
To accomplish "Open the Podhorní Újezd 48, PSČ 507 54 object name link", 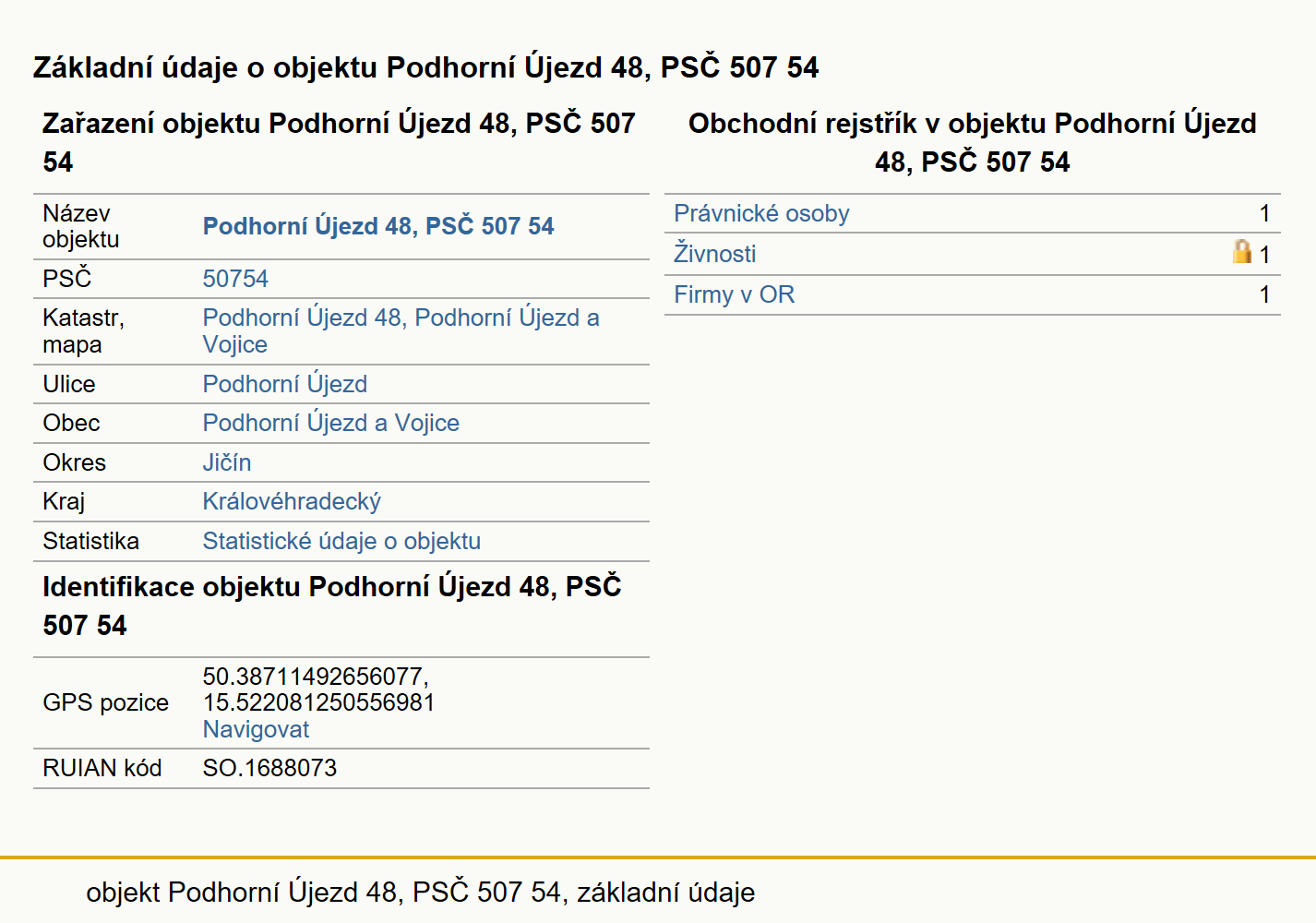I will click(x=378, y=226).
